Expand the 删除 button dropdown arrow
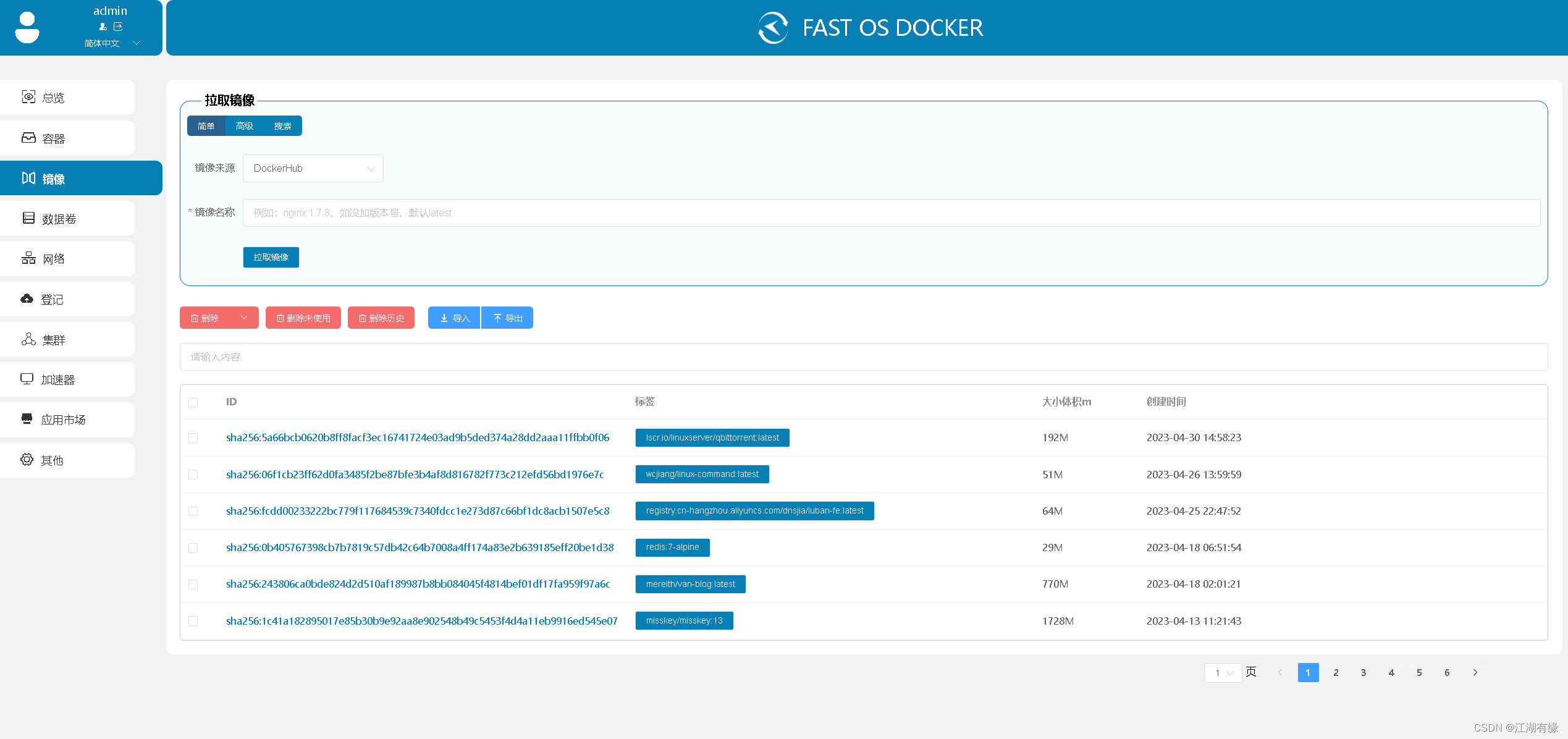1568x739 pixels. (x=244, y=318)
